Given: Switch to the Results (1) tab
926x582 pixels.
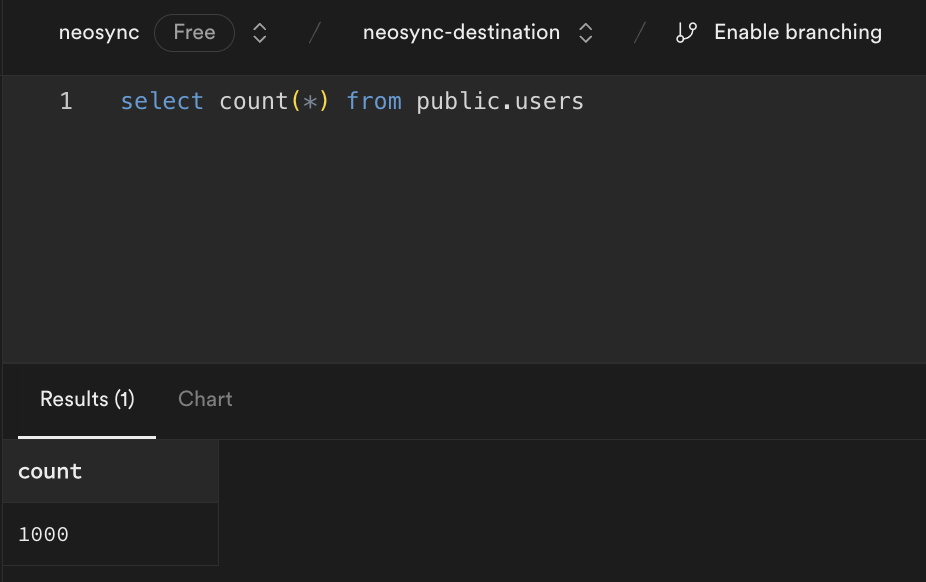Looking at the screenshot, I should click(x=87, y=399).
